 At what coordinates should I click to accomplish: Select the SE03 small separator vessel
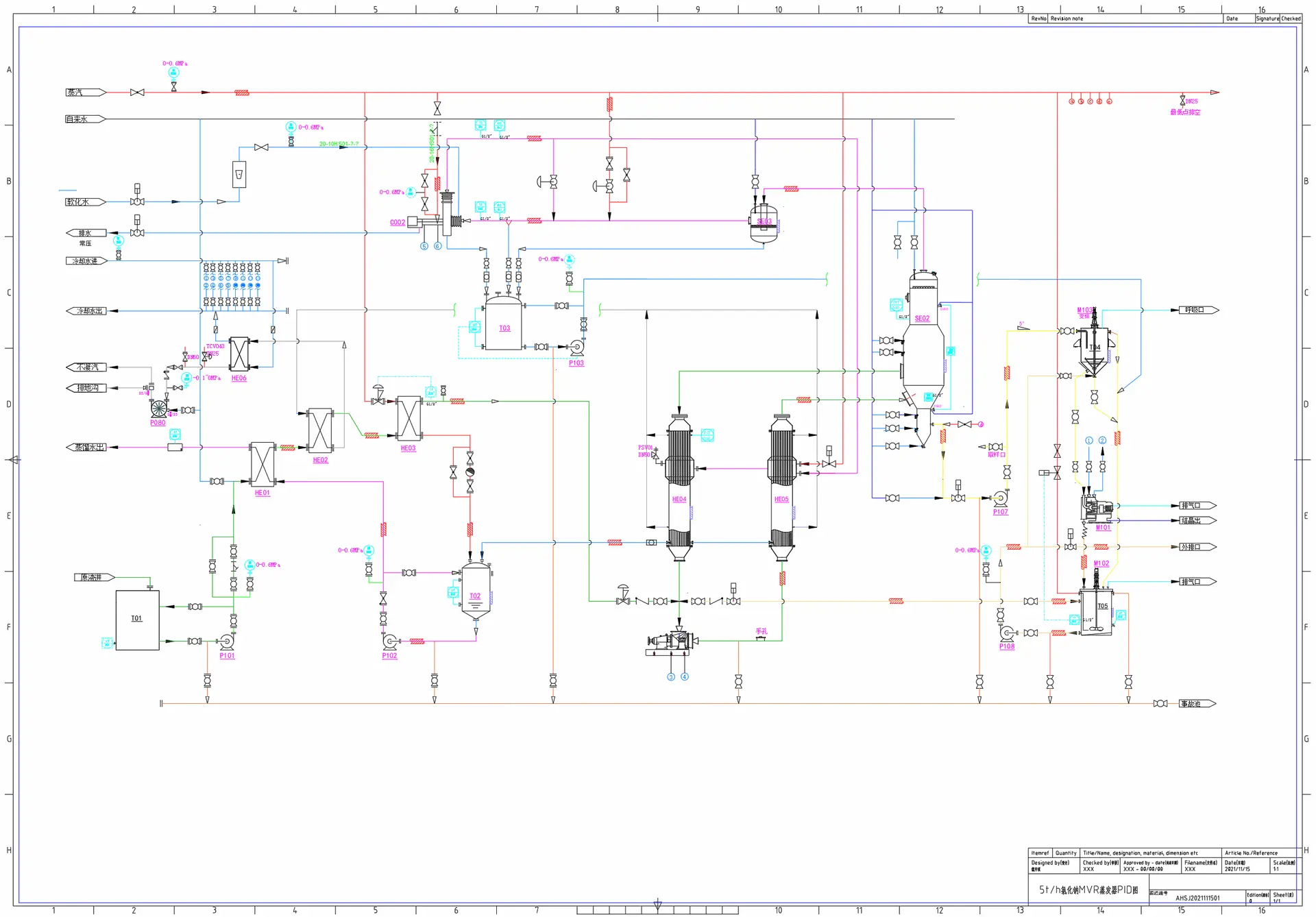[764, 223]
